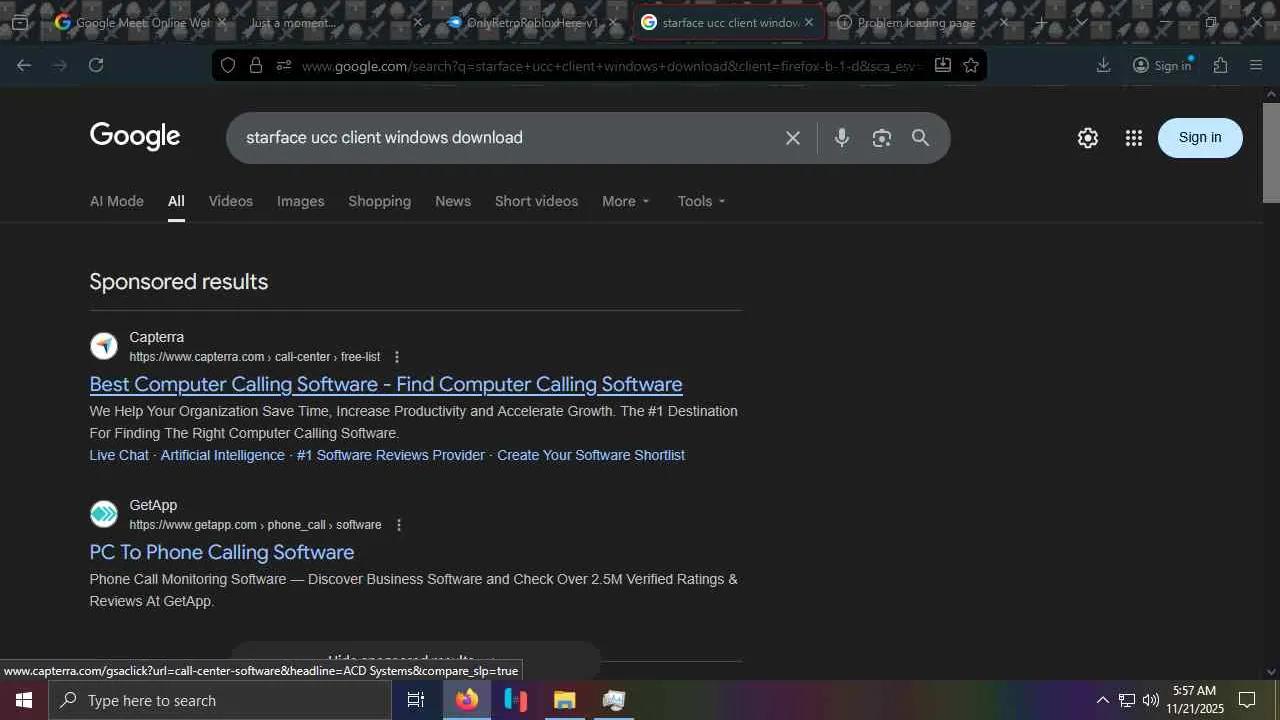Close the Google Meet tab

point(222,22)
